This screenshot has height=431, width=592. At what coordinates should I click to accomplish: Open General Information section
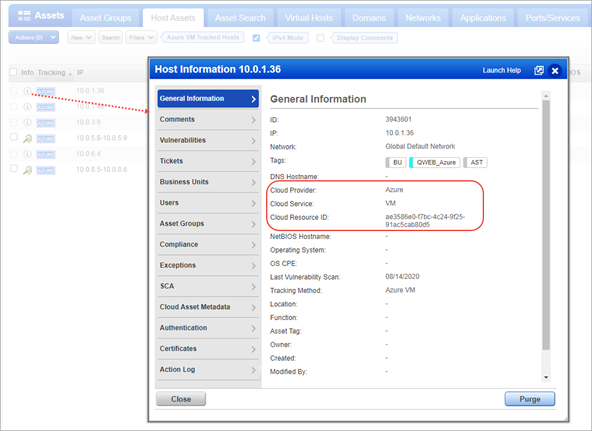(x=208, y=99)
